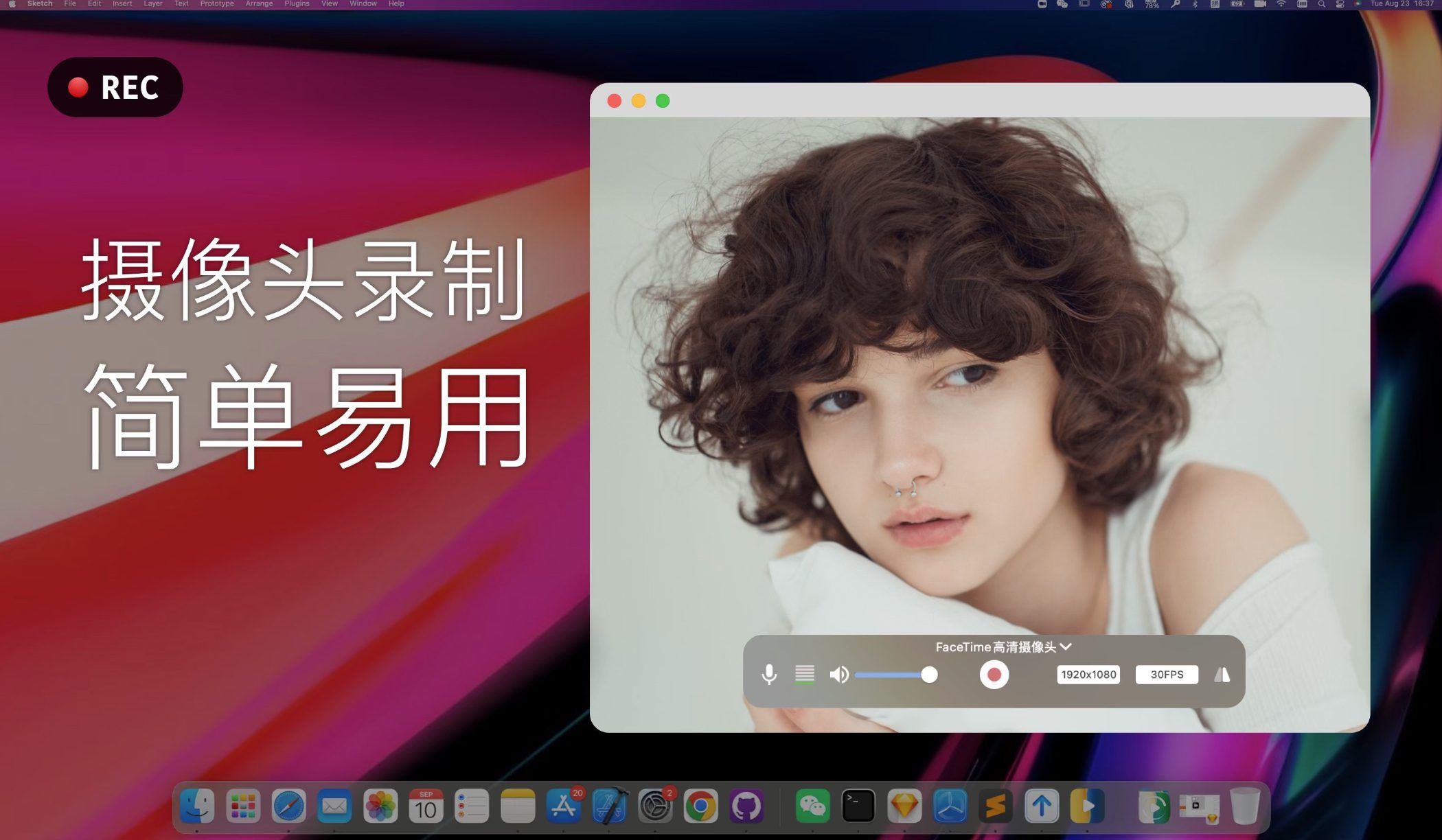Screen dimensions: 1442x840
Task: Click the audio level meter icon
Action: tap(804, 675)
